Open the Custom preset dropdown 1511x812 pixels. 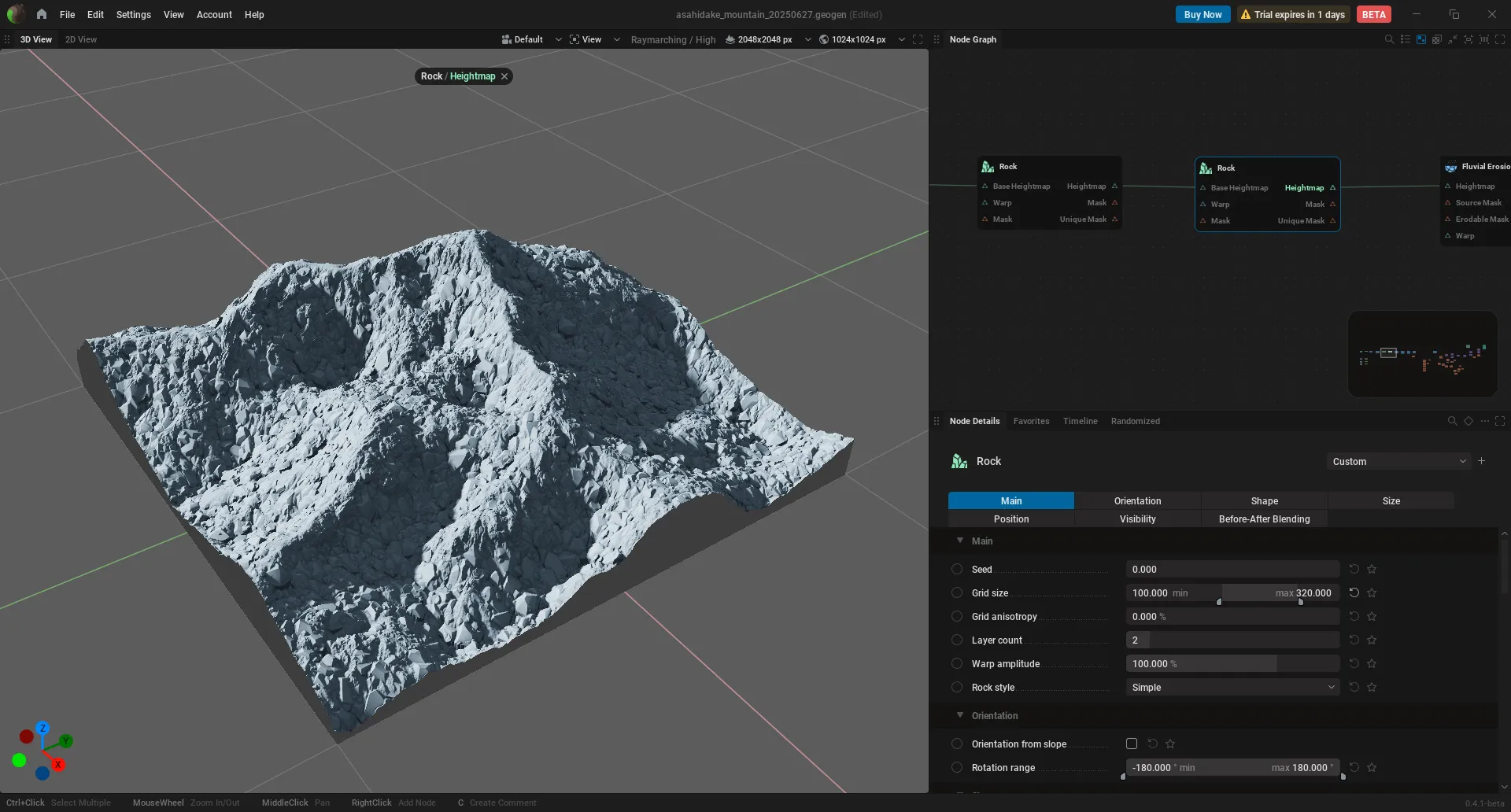pos(1398,461)
